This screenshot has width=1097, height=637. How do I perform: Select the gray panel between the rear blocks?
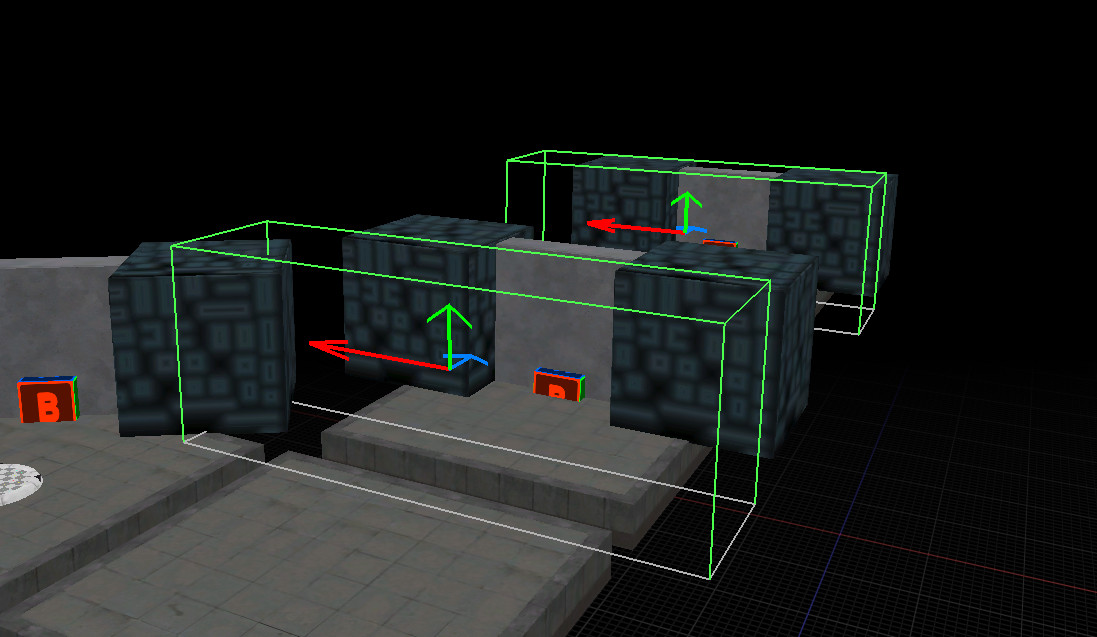[724, 203]
